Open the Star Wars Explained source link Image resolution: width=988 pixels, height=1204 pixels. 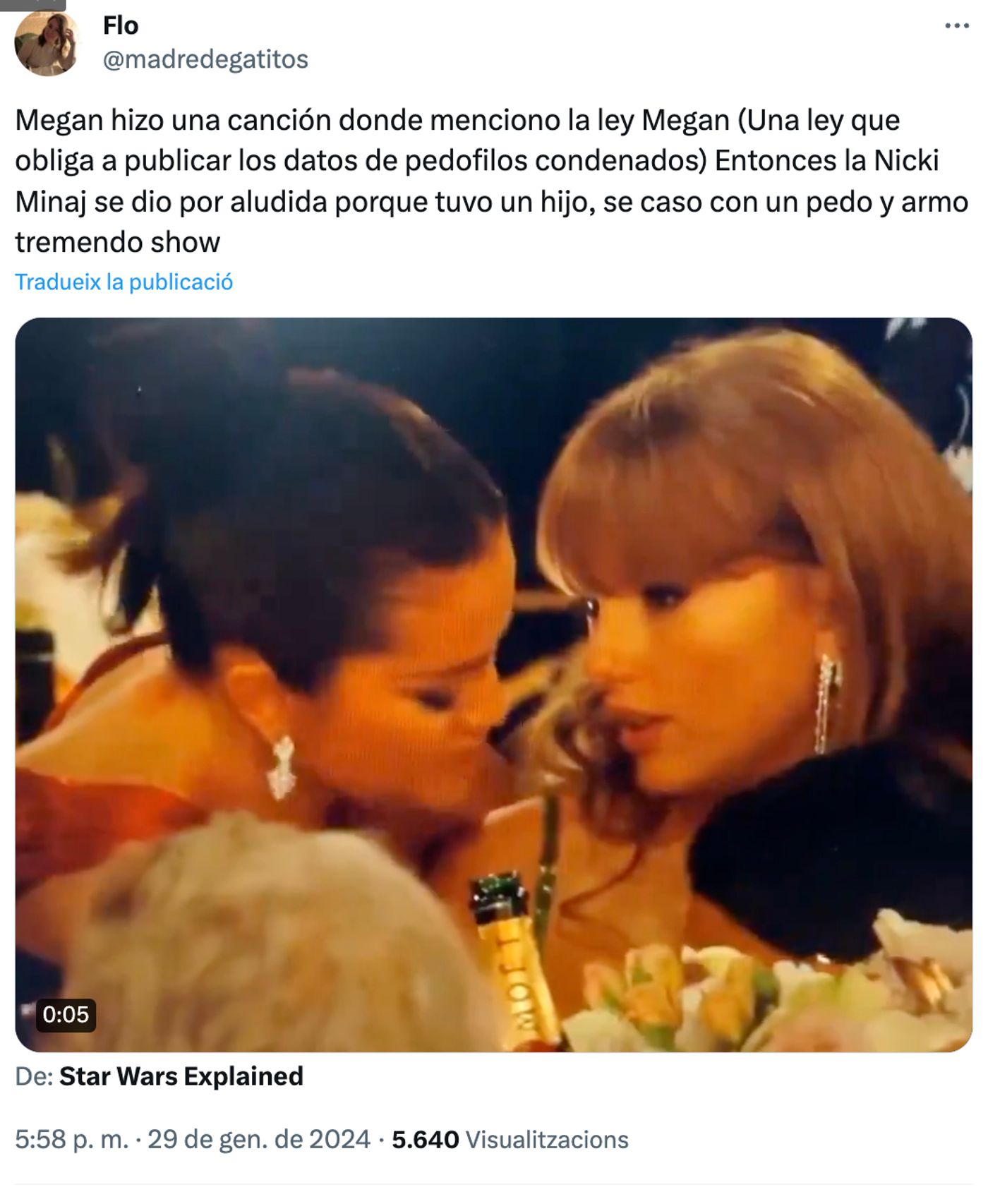[181, 1076]
